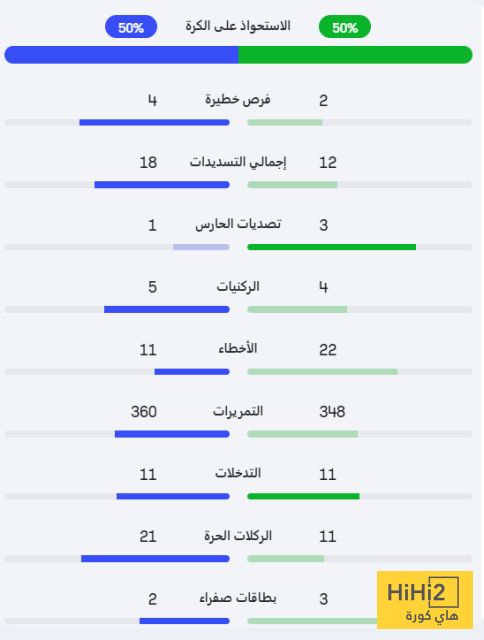Click the blue bar under إجمالي التسديدات
484x640 pixels.
[x=162, y=185]
